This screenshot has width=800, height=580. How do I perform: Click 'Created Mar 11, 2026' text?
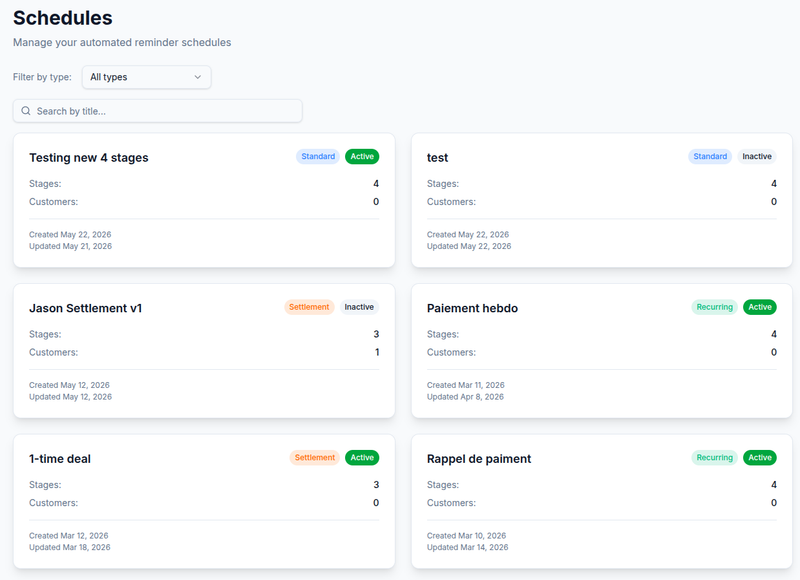[x=466, y=385]
